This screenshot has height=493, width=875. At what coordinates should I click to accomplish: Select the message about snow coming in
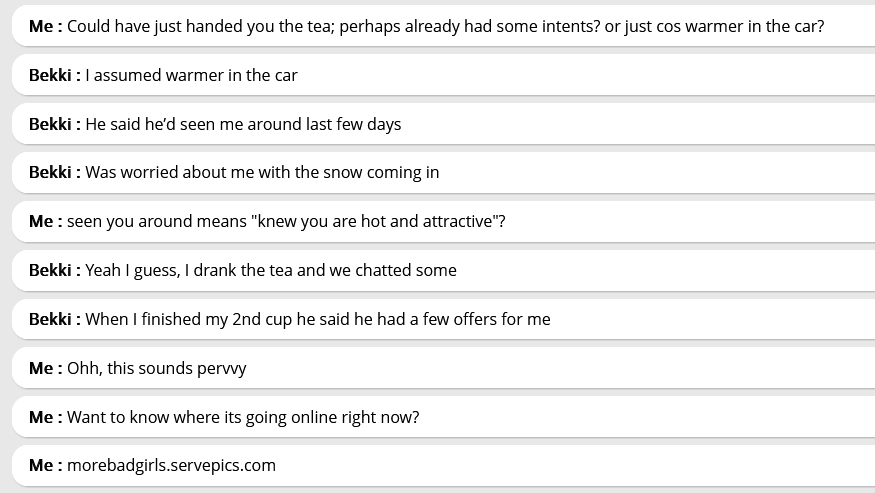pyautogui.click(x=262, y=172)
